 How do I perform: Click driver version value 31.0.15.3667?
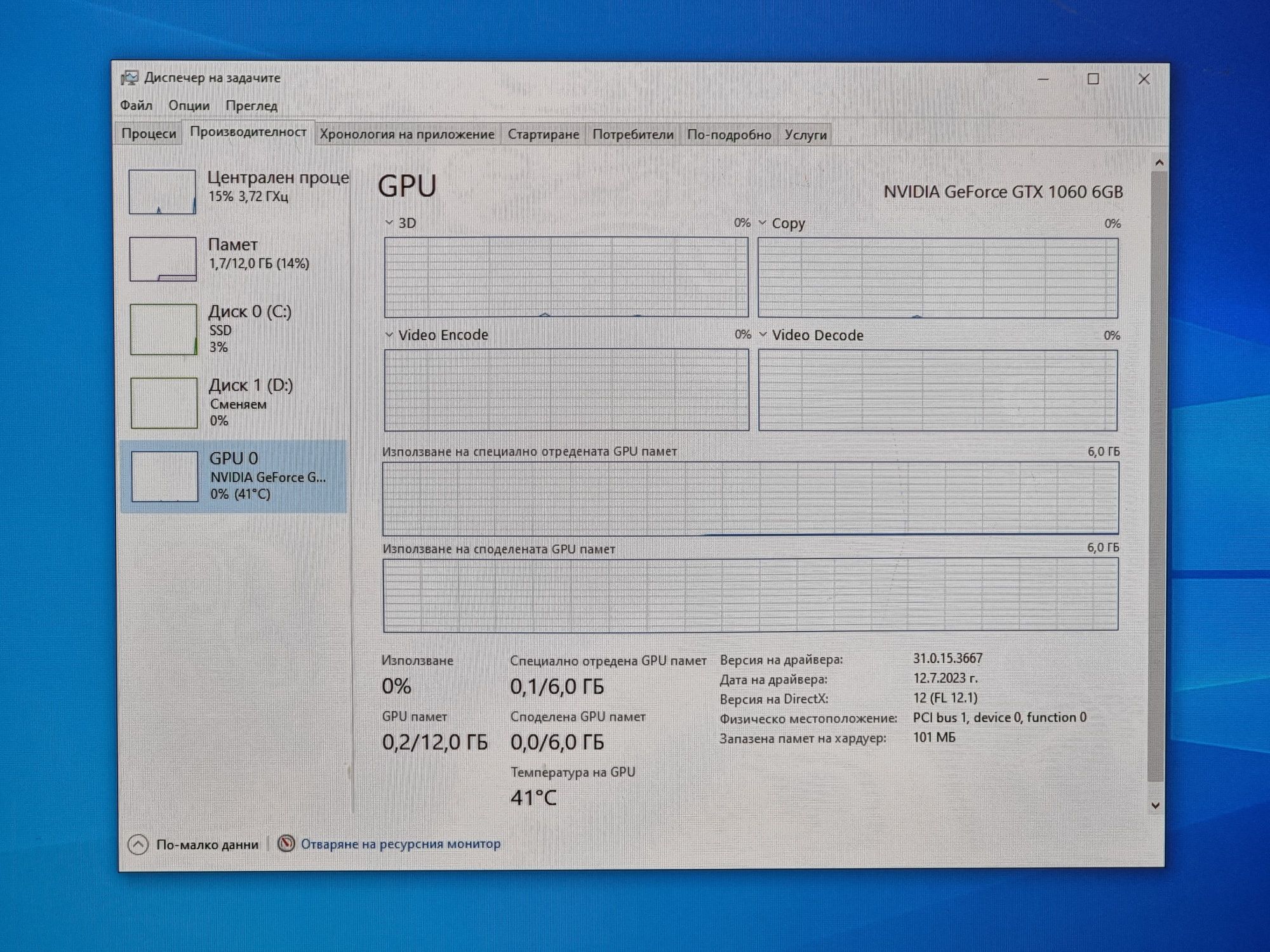[948, 658]
